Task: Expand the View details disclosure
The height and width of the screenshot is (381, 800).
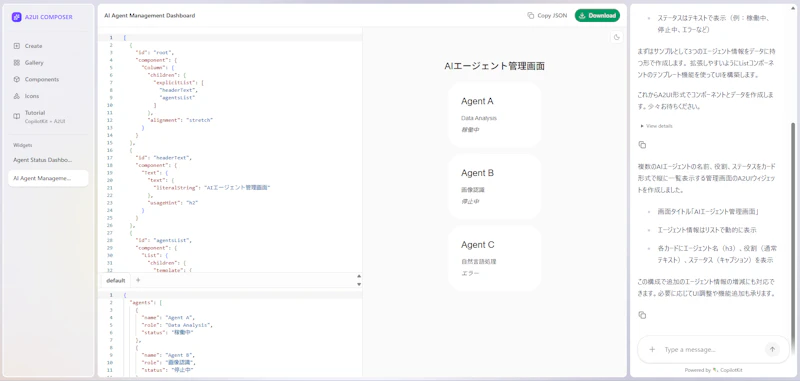Action: coord(656,126)
